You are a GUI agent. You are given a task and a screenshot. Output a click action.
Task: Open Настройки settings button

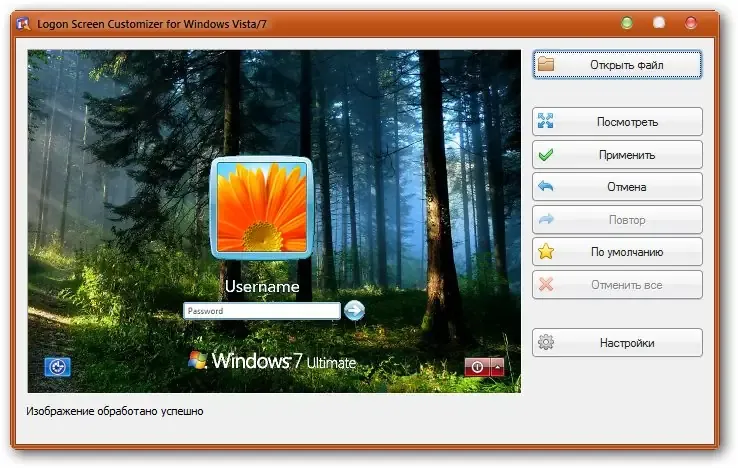click(x=617, y=342)
